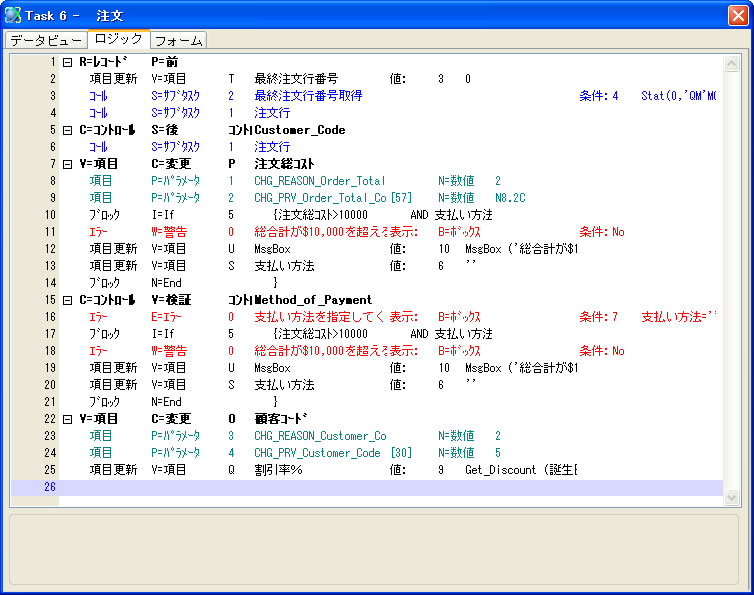Collapse the 顧客コード variable handler on line 22
The height and width of the screenshot is (595, 754).
(x=68, y=419)
